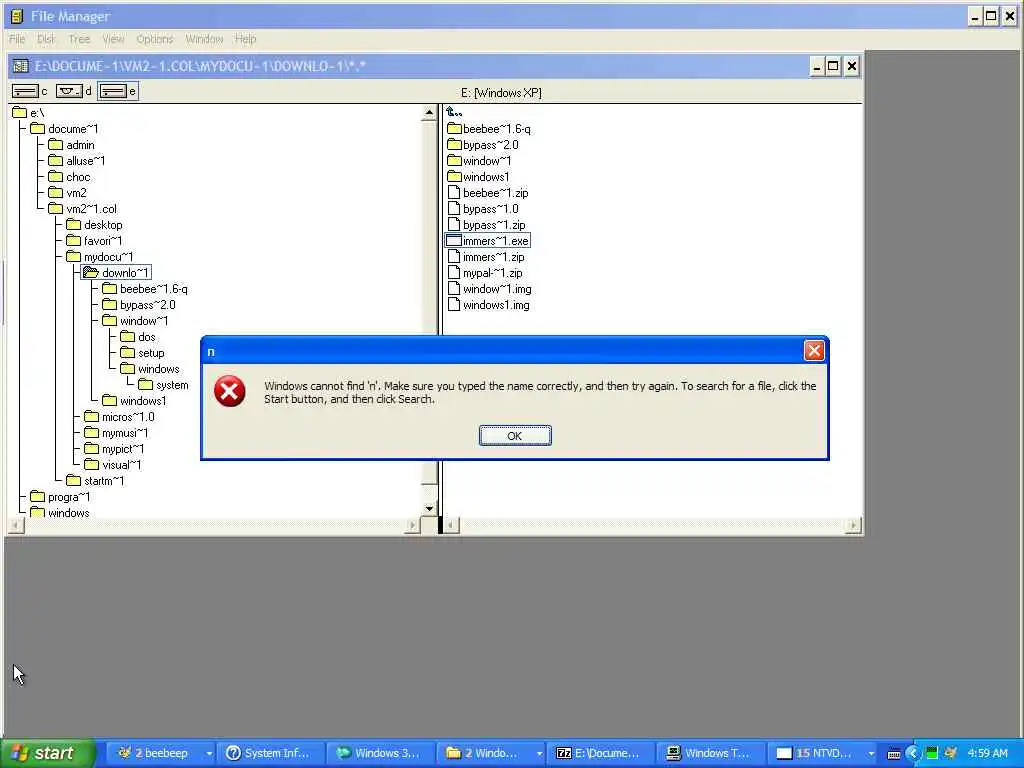Click the up-directory arrow icon

[x=455, y=112]
